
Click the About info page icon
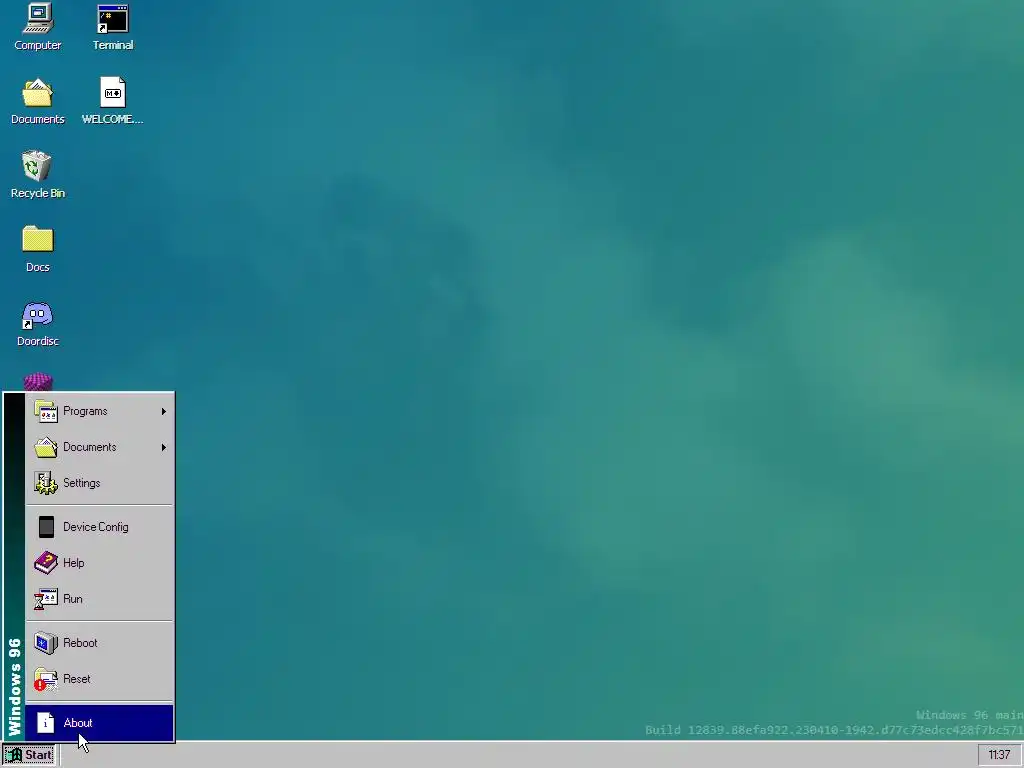pos(46,723)
